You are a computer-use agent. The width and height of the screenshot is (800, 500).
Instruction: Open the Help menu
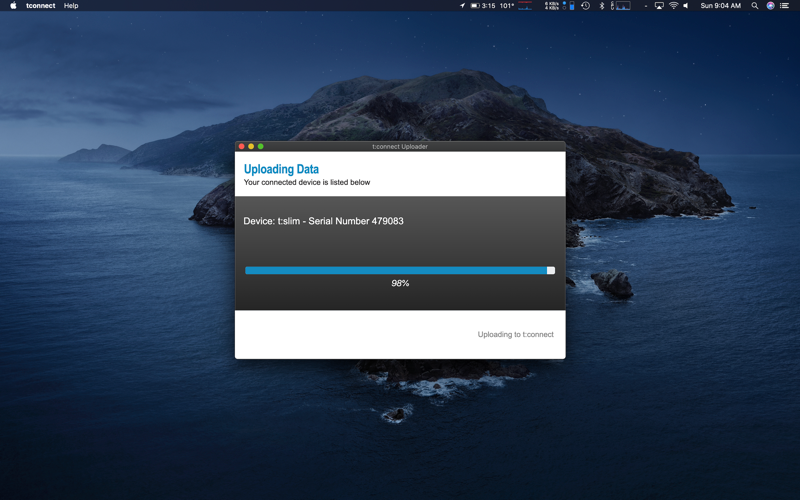71,6
